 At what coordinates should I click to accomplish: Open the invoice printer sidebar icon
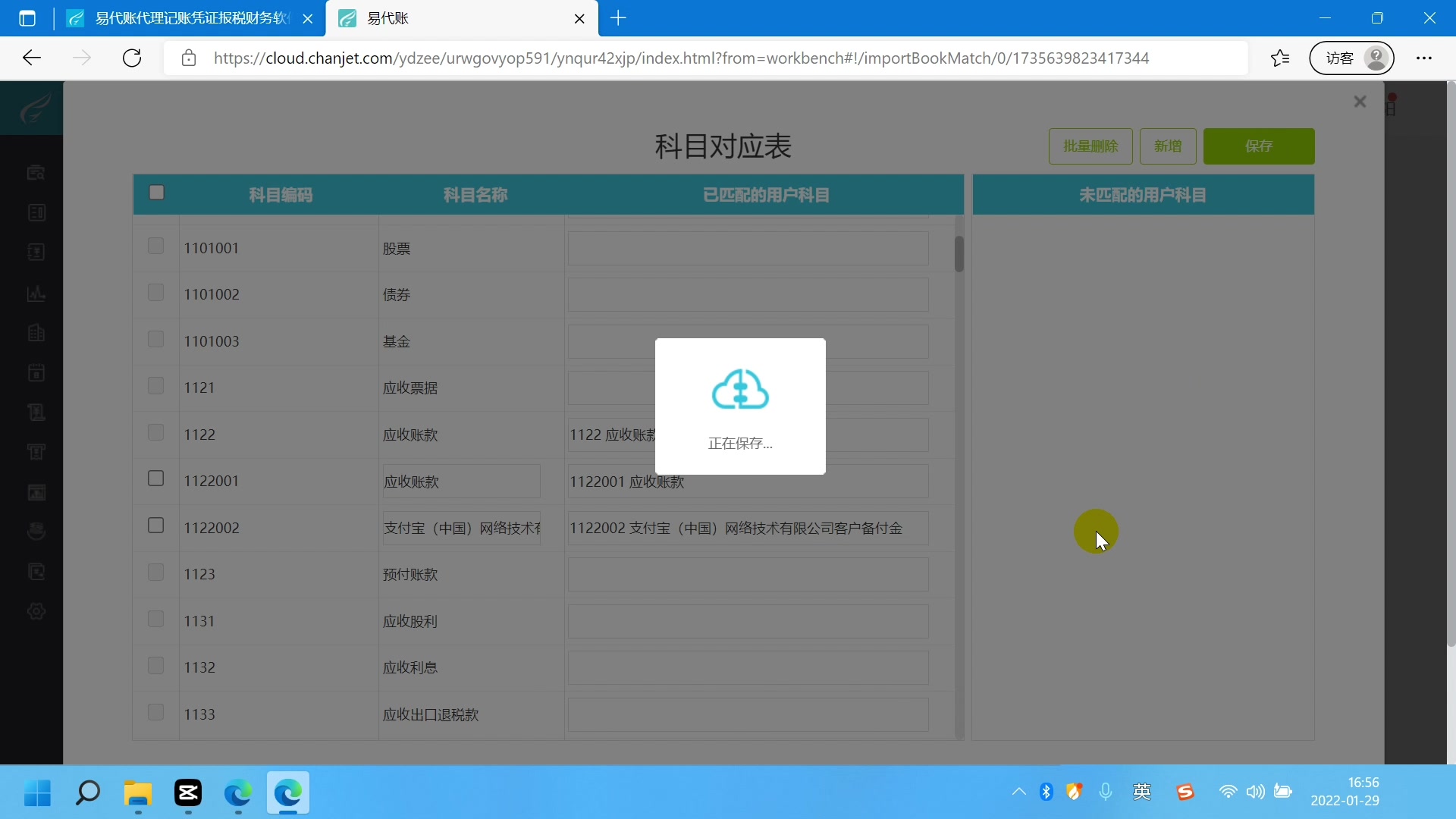[36, 452]
